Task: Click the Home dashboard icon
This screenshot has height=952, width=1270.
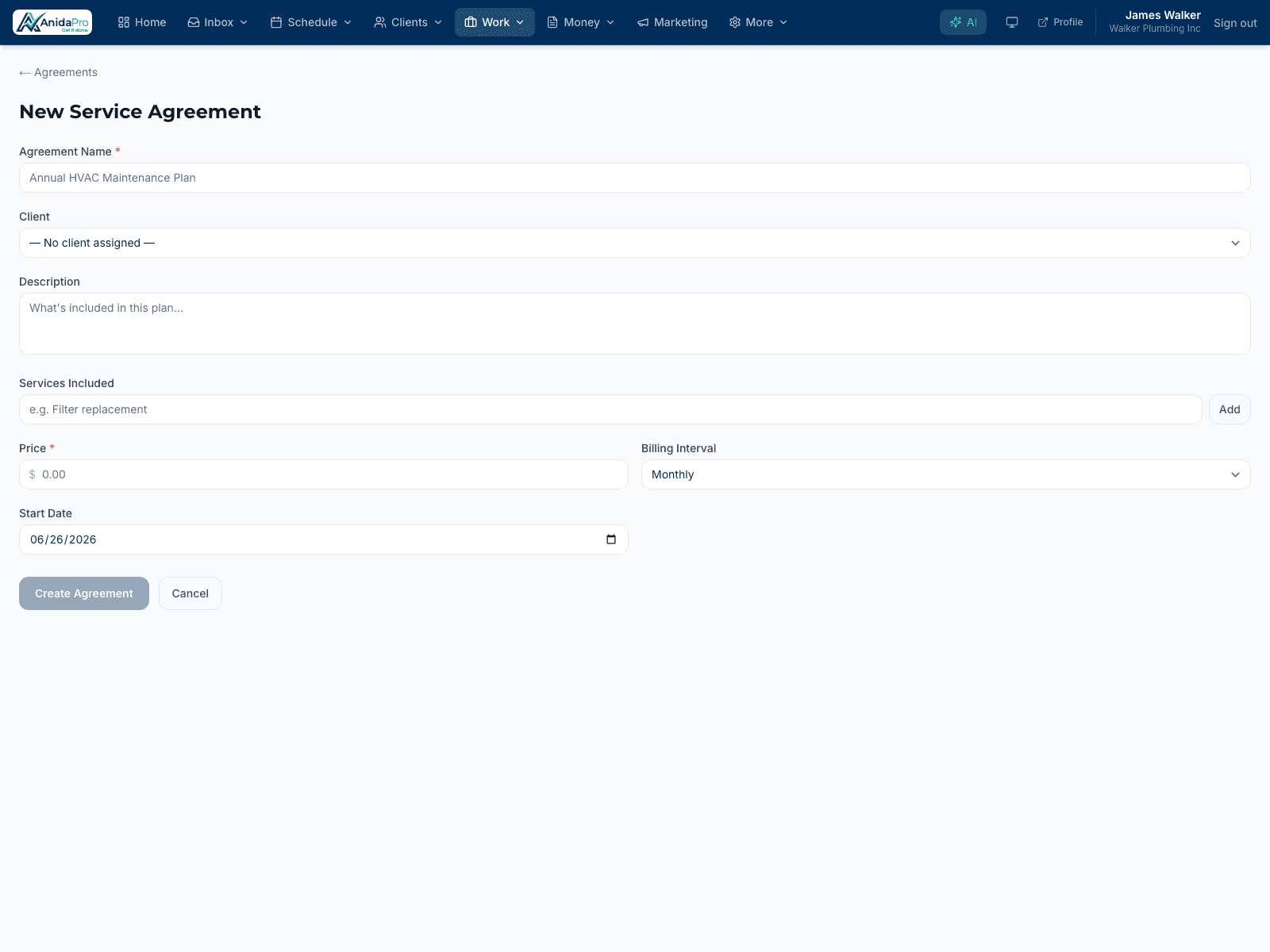Action: (124, 22)
